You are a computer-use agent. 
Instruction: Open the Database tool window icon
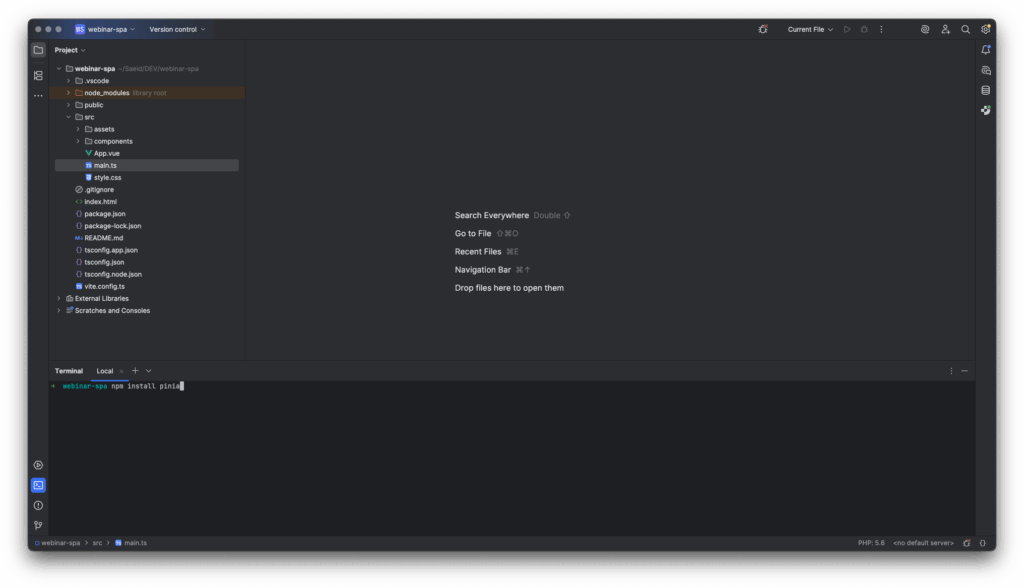[x=986, y=90]
